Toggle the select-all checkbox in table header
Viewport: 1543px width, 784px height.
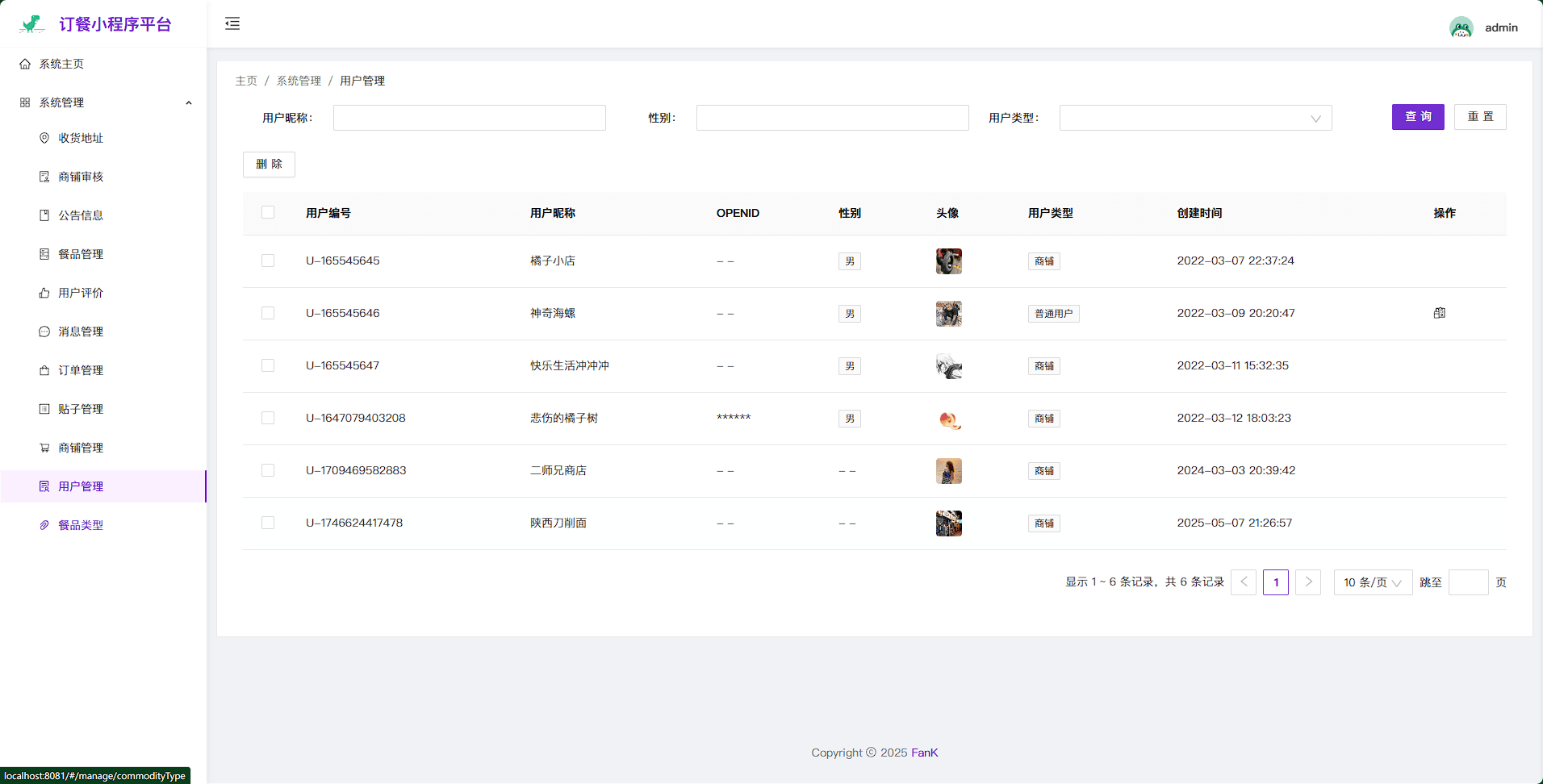click(x=268, y=212)
